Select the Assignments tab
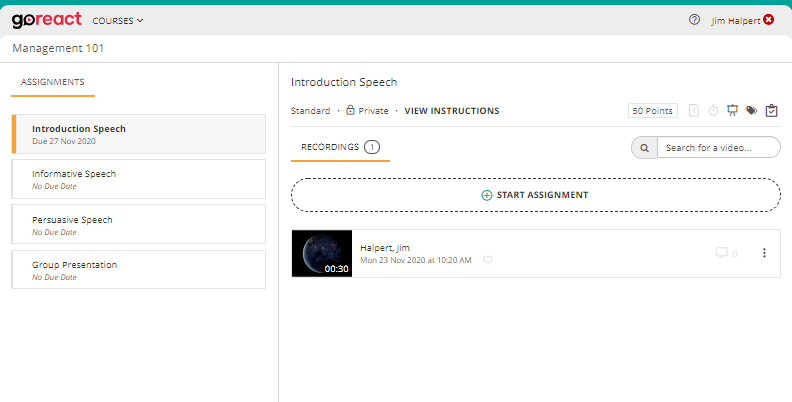792x402 pixels. [x=53, y=82]
